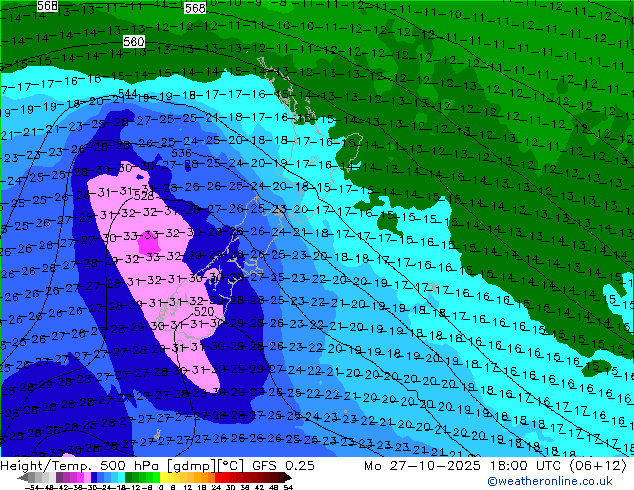Viewport: 634px width, 490px height.
Task: Click the 'GFS 0.25' model label
Action: pyautogui.click(x=283, y=466)
